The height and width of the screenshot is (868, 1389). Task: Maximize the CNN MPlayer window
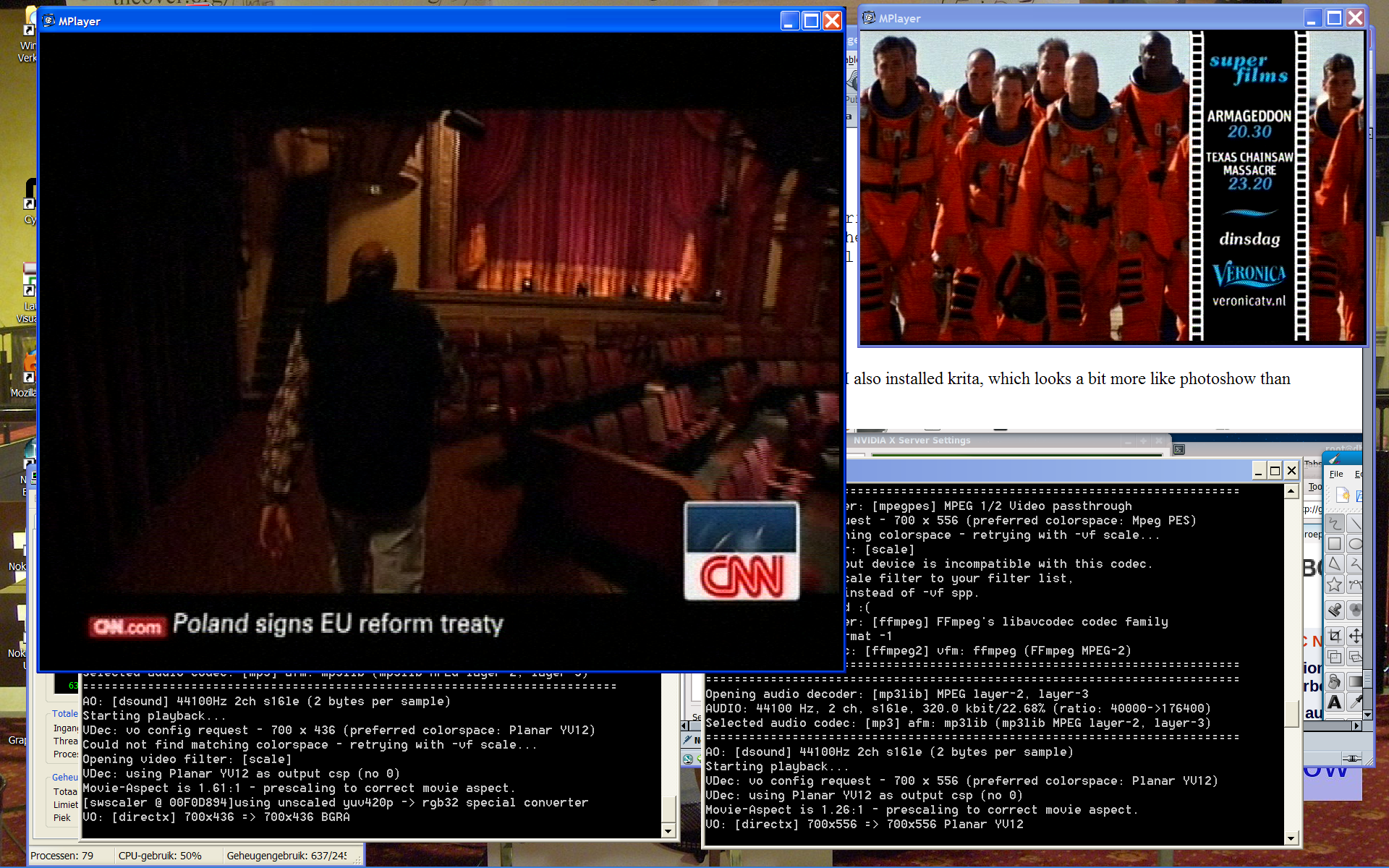[811, 21]
